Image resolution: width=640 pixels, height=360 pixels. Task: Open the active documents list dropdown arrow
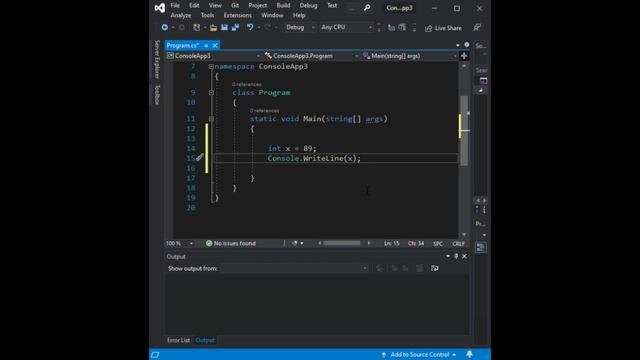(458, 45)
